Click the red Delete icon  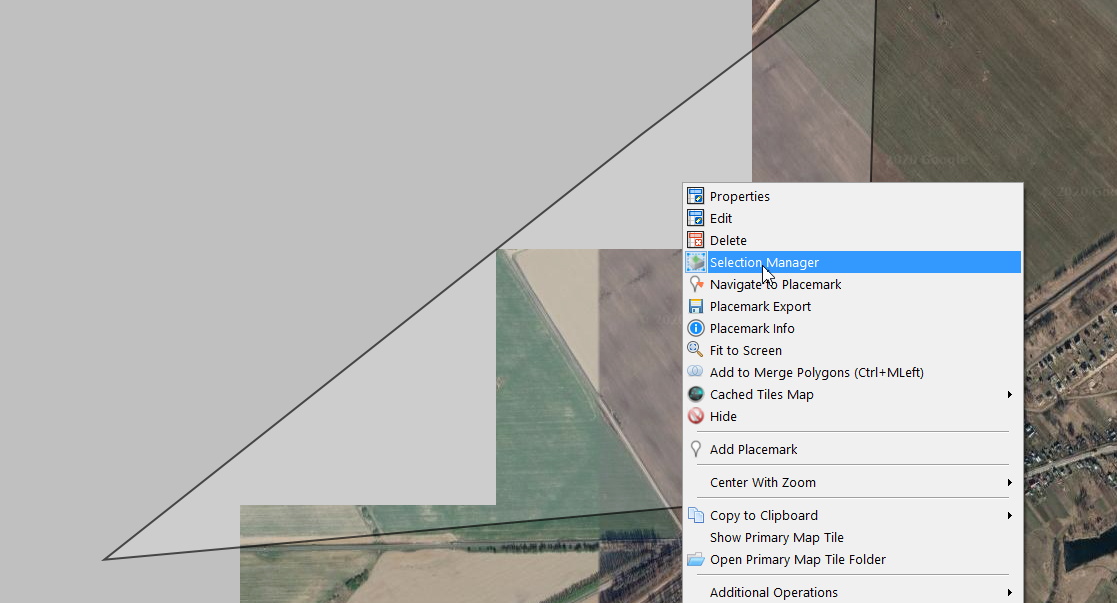click(696, 241)
